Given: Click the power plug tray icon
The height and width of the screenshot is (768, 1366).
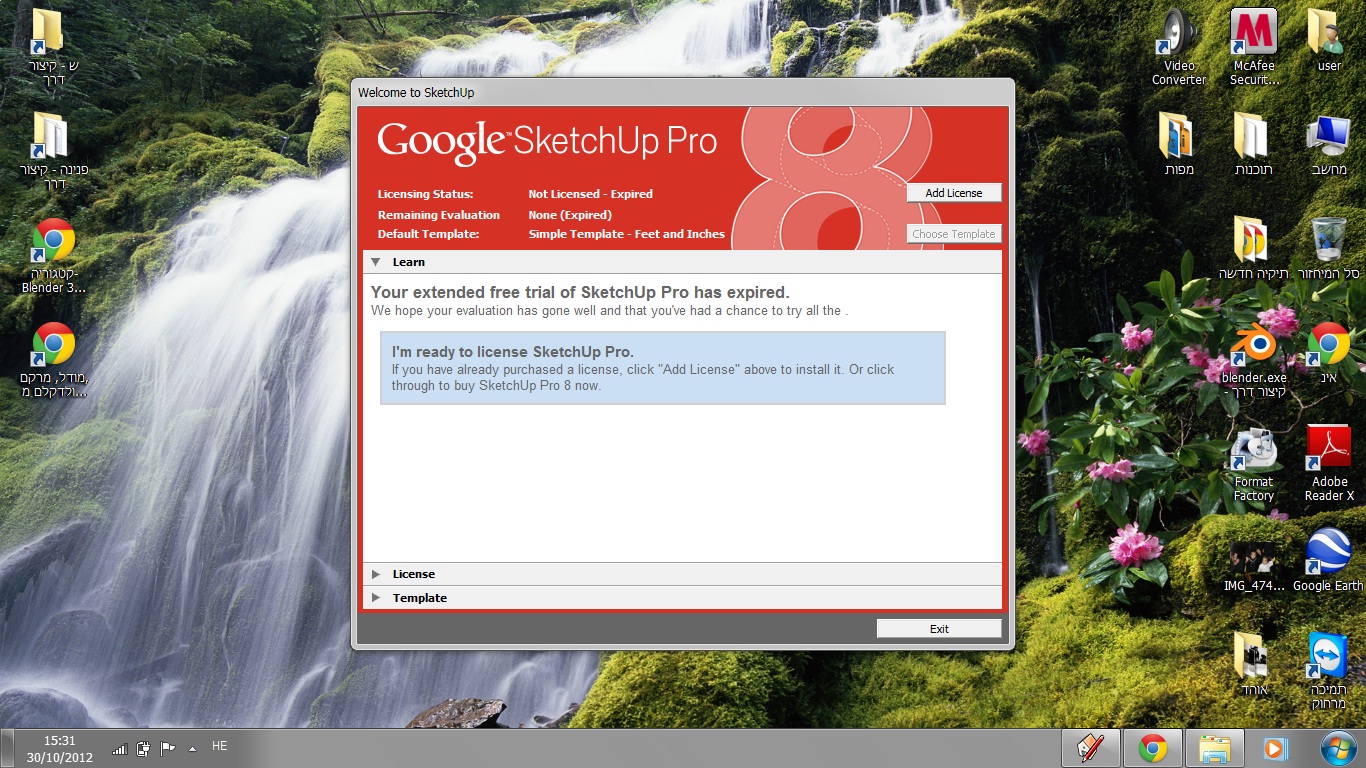Looking at the screenshot, I should coord(143,748).
